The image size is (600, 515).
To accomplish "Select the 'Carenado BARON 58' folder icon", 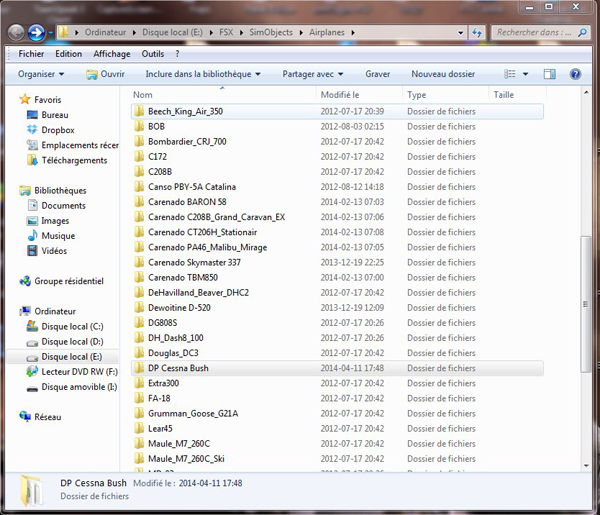I will point(139,202).
